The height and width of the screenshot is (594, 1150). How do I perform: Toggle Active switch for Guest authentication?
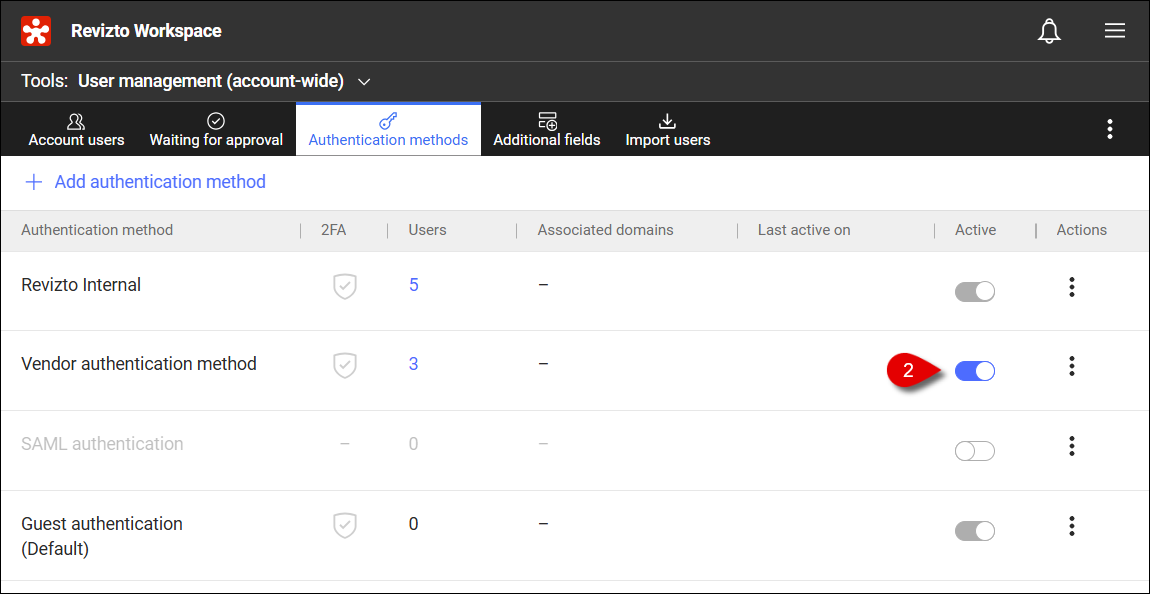click(x=975, y=531)
